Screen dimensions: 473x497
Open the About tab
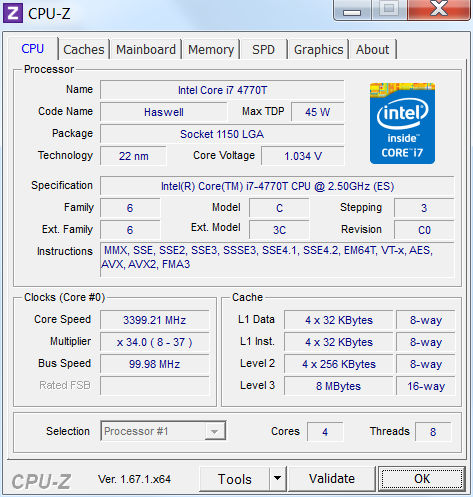372,50
